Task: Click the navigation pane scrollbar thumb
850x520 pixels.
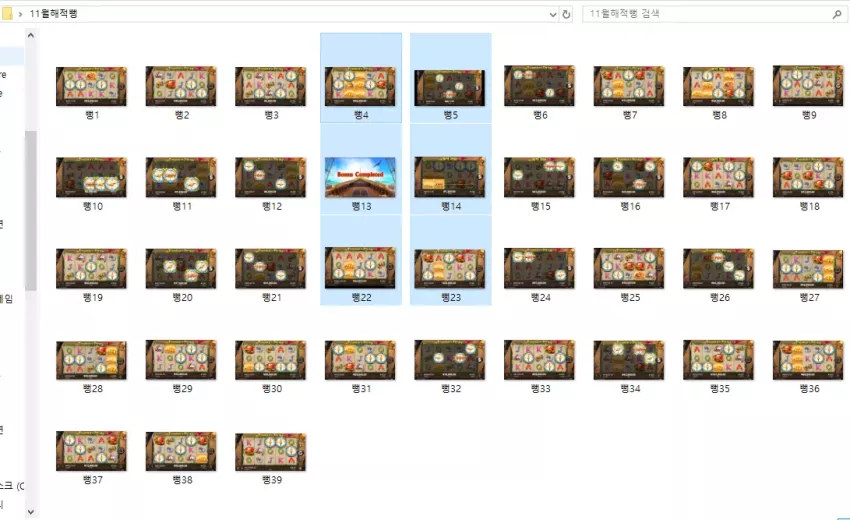Action: point(30,210)
